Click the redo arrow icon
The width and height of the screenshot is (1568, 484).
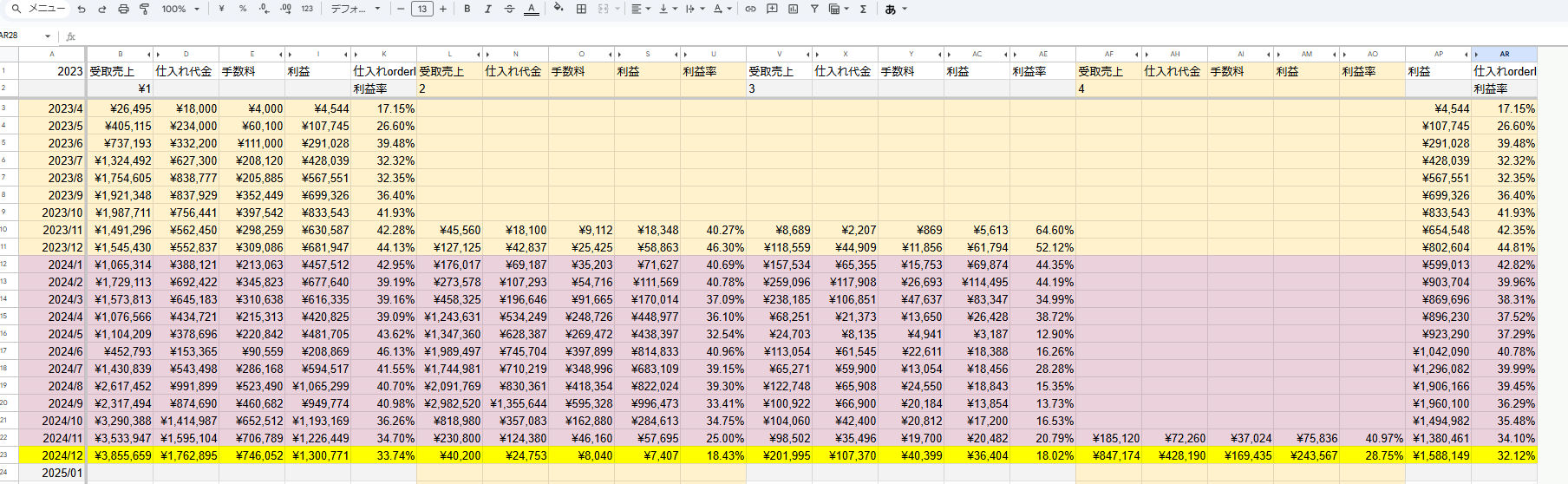tap(101, 9)
